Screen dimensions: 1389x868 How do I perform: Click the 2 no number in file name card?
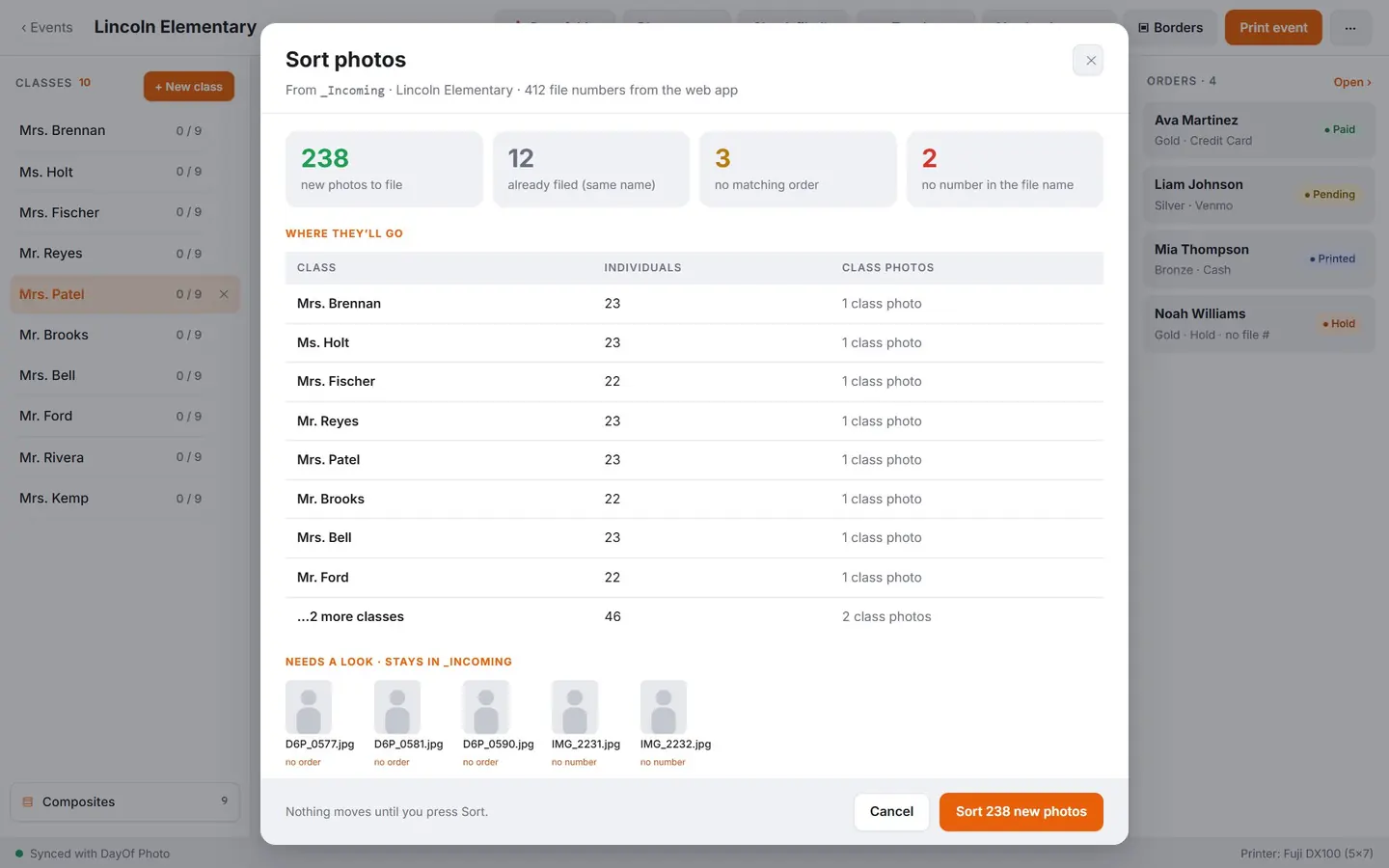click(x=1005, y=169)
